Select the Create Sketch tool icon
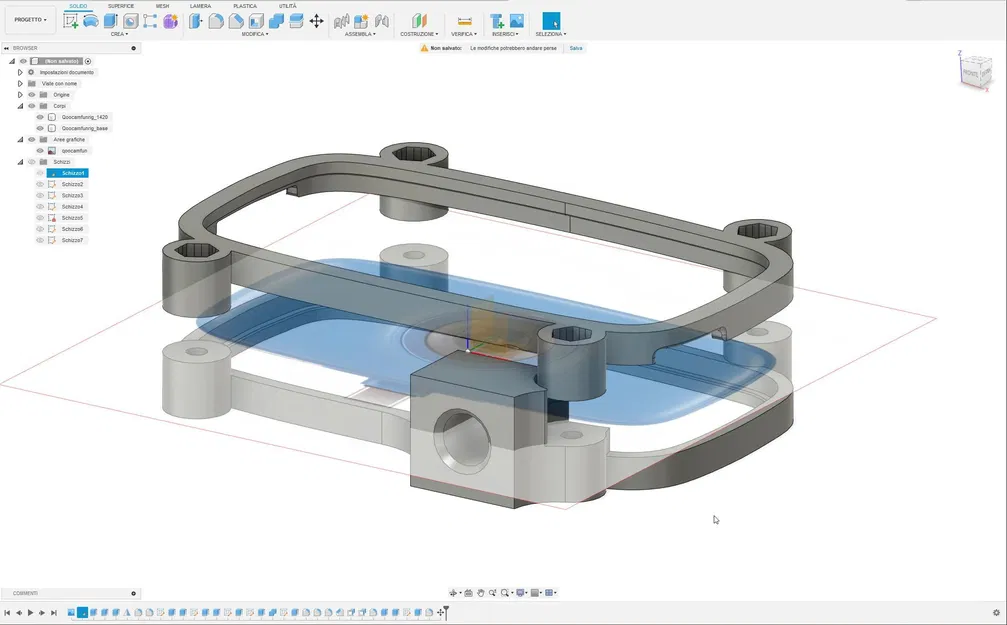The image size is (1007, 625). 71,21
